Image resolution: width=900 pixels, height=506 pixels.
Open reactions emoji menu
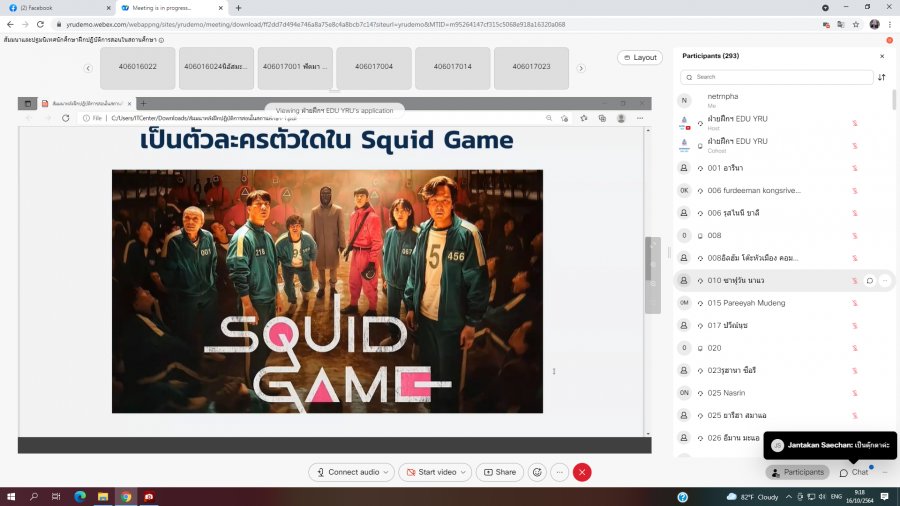click(x=537, y=472)
